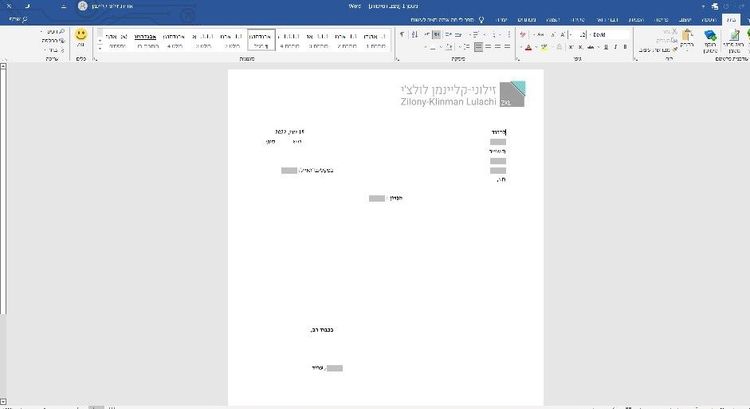Click the yellow text highlight icon
The image size is (750, 409).
coord(544,47)
